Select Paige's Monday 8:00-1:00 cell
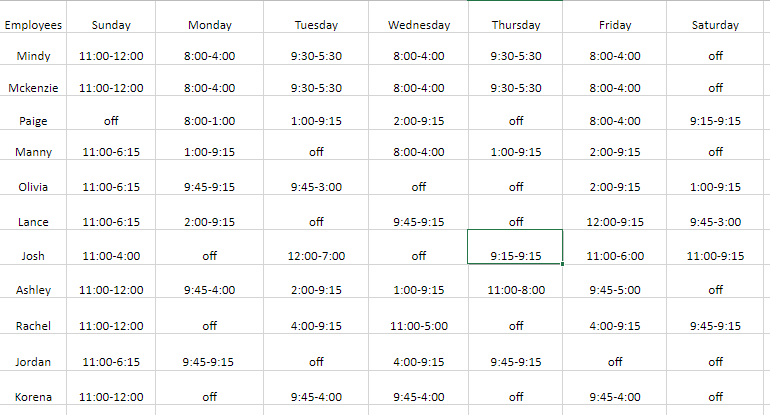 pyautogui.click(x=209, y=113)
